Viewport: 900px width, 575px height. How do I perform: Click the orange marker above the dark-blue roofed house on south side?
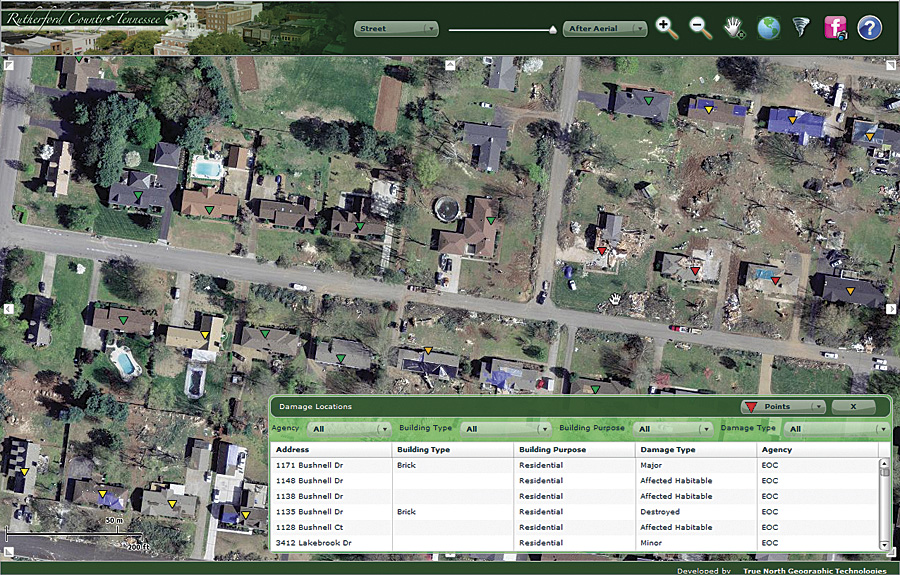[x=428, y=350]
